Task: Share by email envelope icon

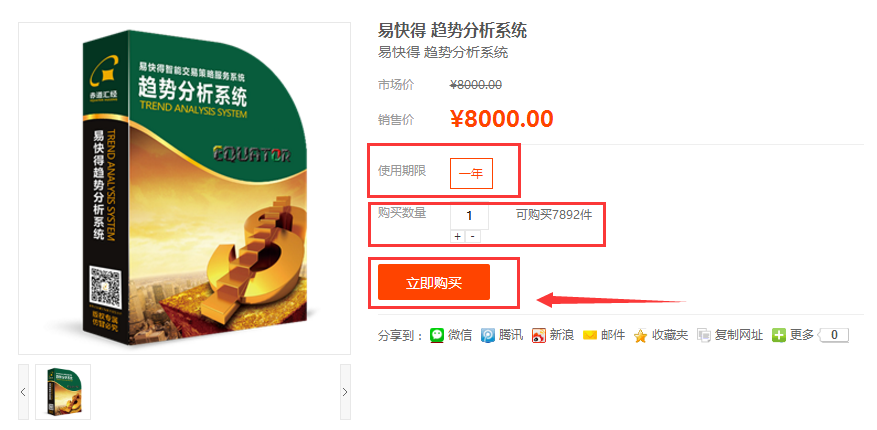Action: pyautogui.click(x=590, y=336)
